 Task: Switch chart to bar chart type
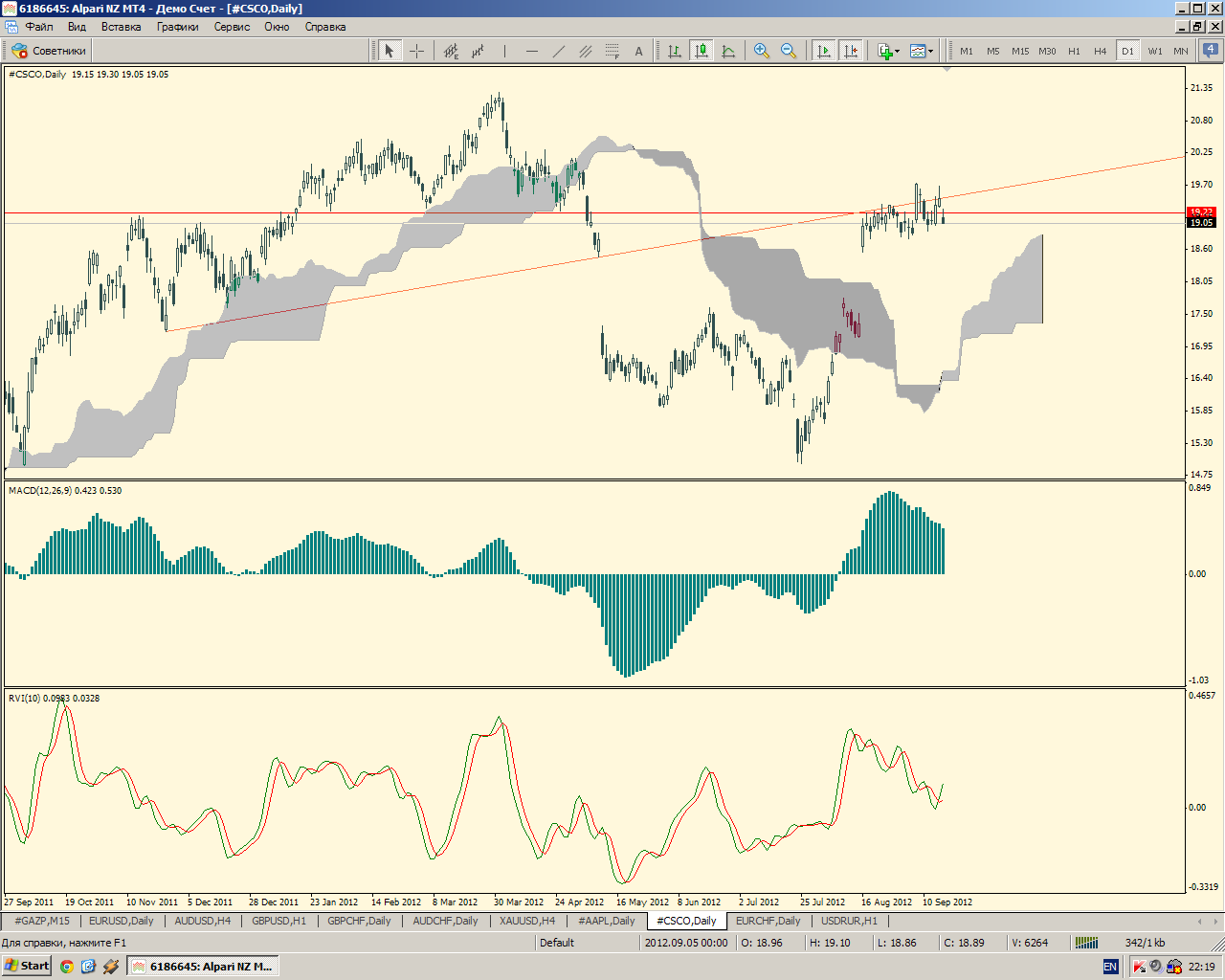tap(675, 51)
